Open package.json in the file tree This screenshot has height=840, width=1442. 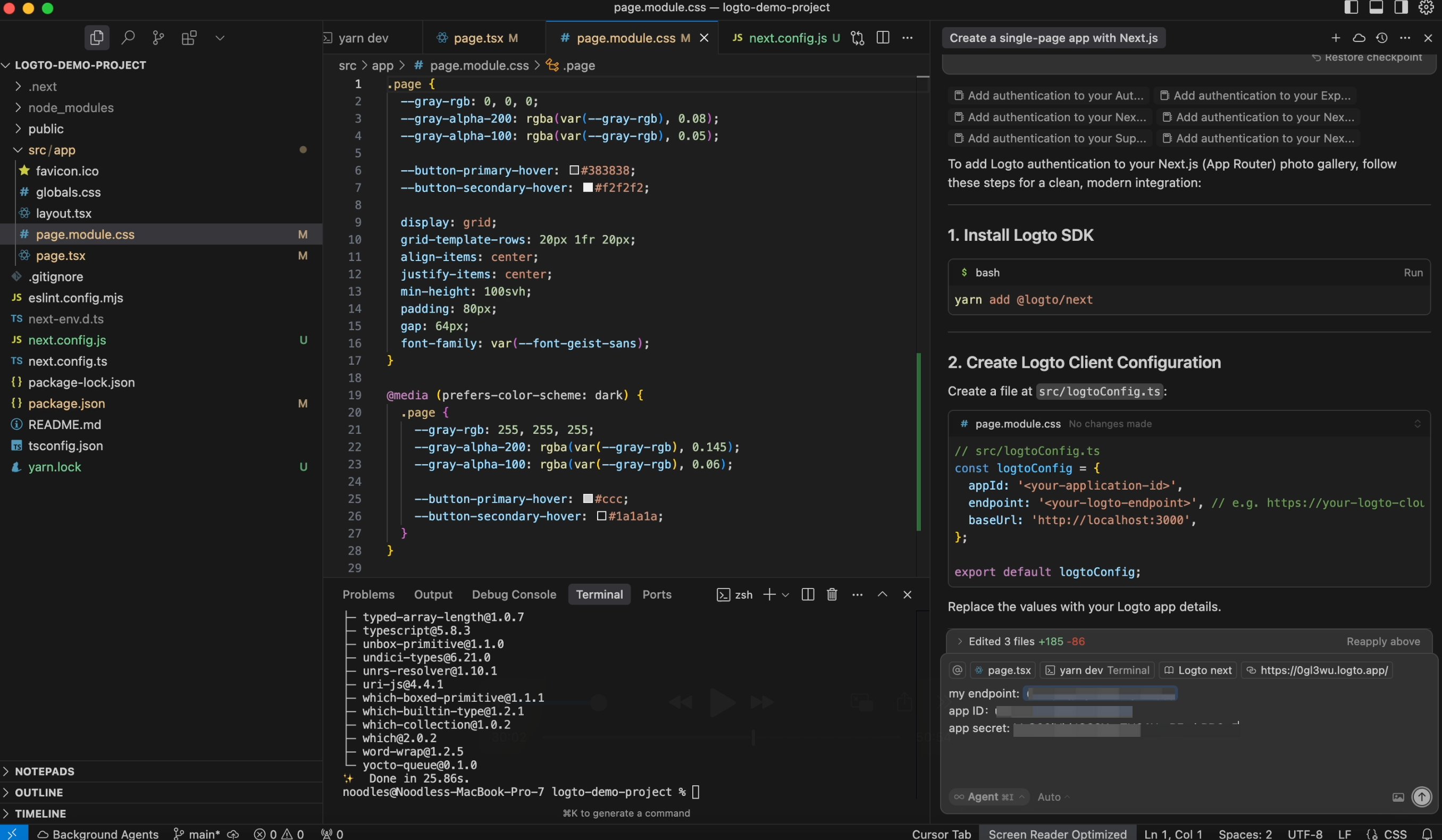[x=66, y=404]
